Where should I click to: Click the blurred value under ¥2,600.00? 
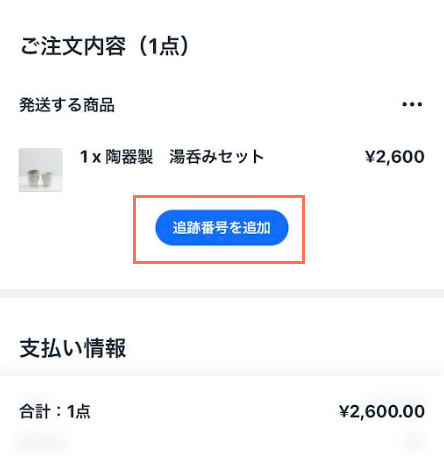click(415, 441)
